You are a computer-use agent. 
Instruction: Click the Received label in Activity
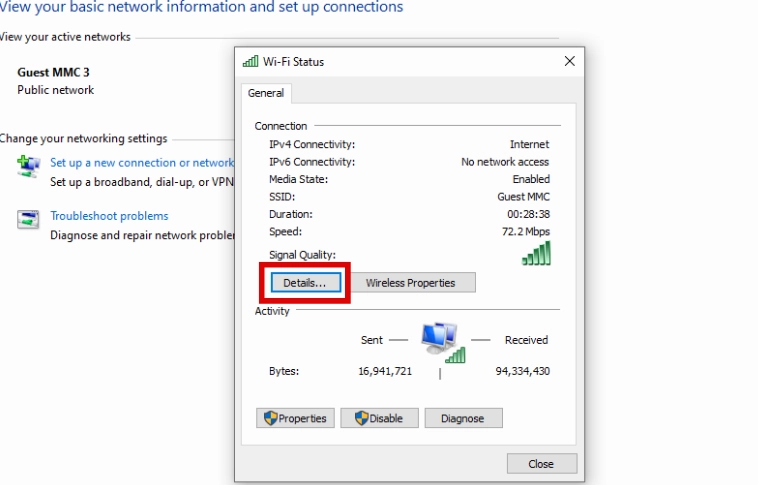[526, 340]
